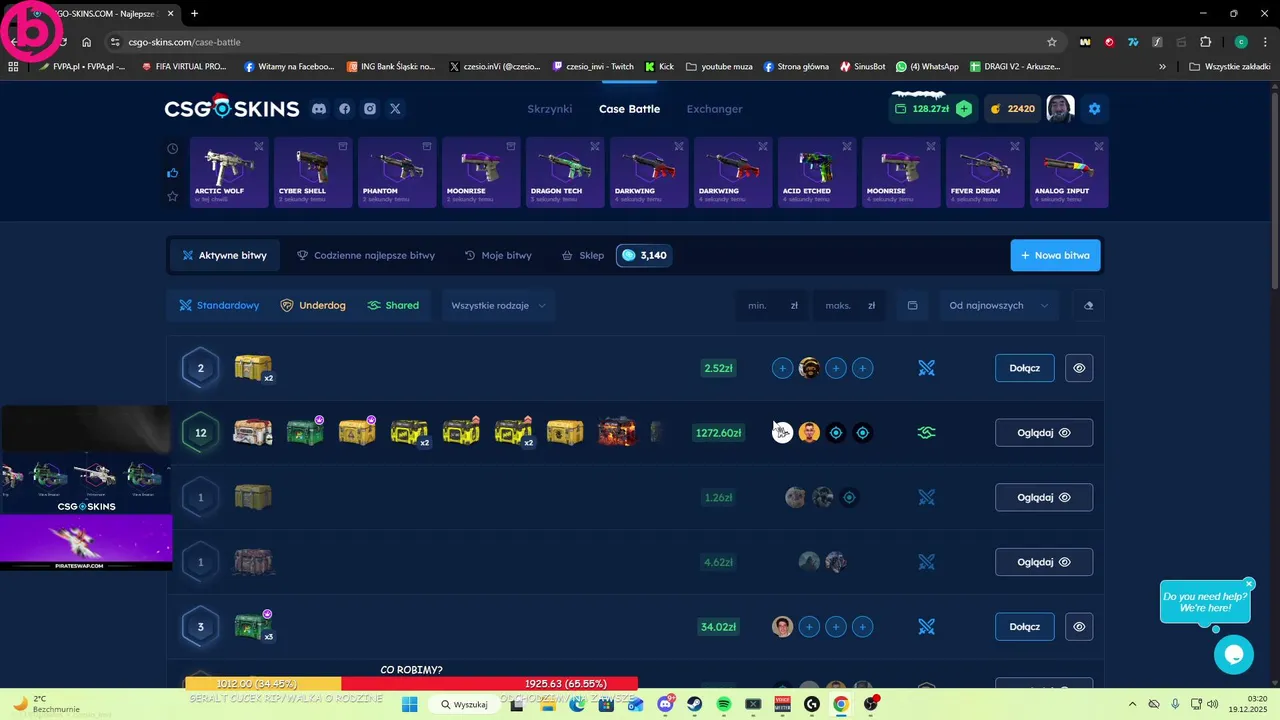The width and height of the screenshot is (1280, 720).
Task: Open the 'czesio_invi - Twitch' bookmark
Action: tap(593, 66)
